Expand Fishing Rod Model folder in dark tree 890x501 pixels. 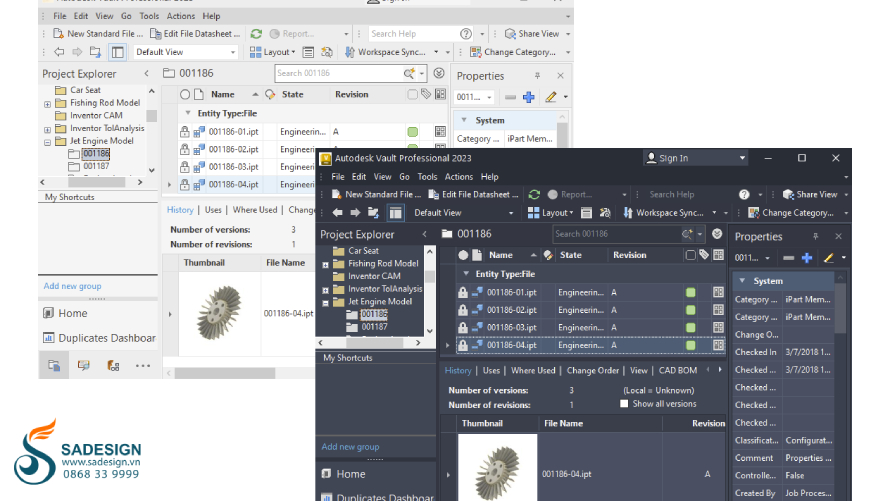pos(325,265)
